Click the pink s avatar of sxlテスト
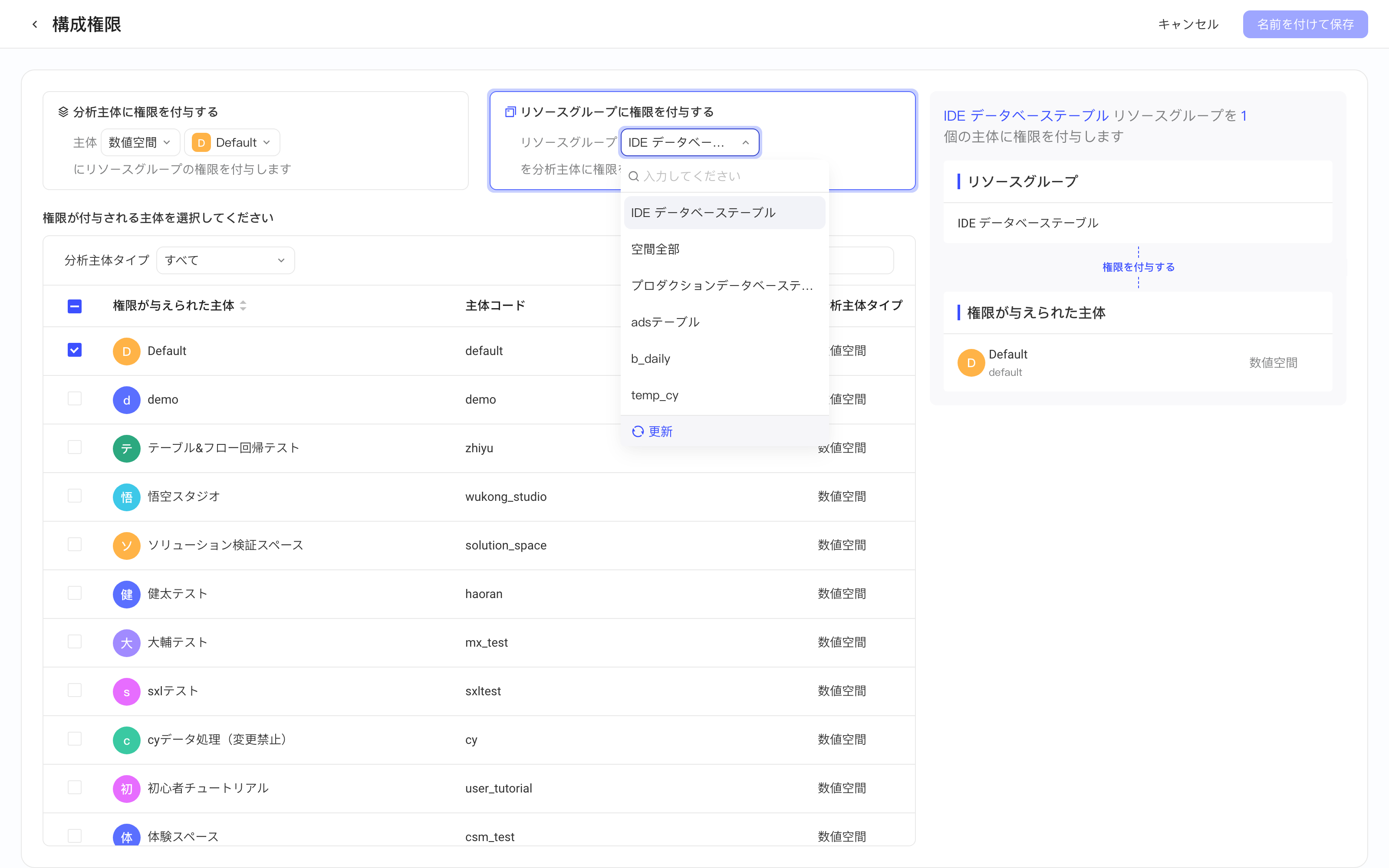This screenshot has width=1389, height=868. click(126, 692)
